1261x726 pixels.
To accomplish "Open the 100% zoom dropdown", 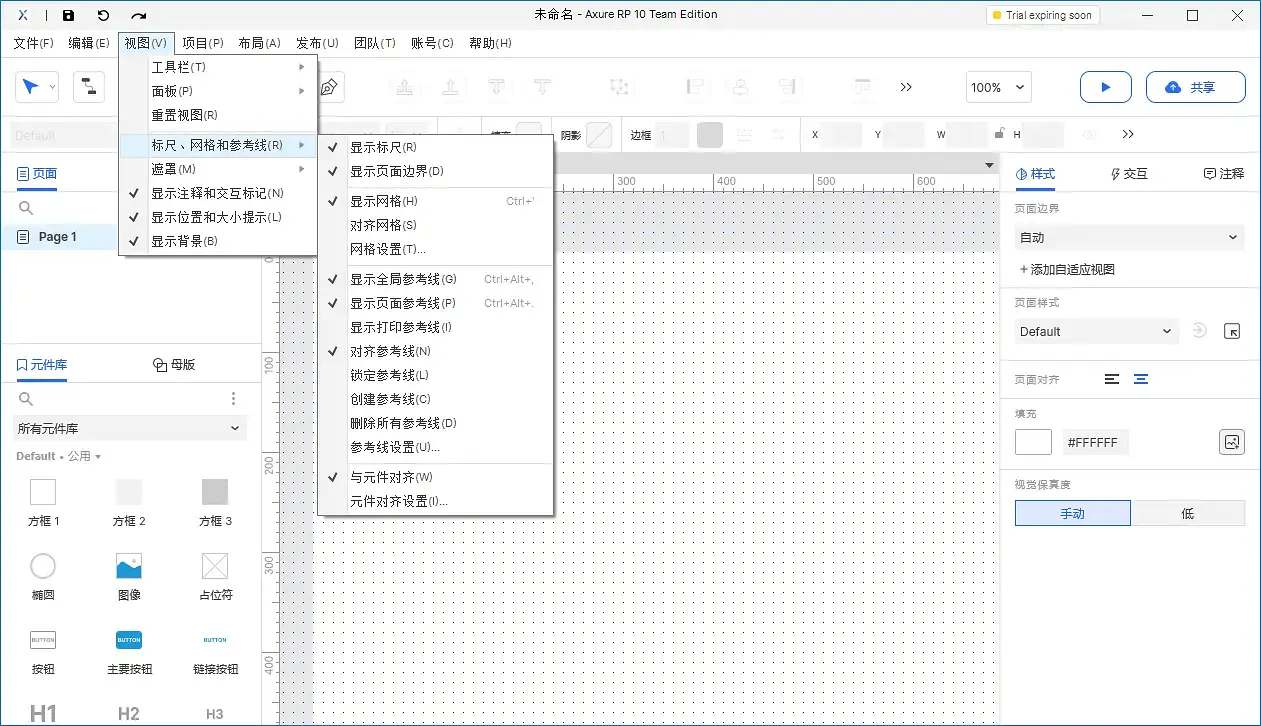I will pos(997,87).
